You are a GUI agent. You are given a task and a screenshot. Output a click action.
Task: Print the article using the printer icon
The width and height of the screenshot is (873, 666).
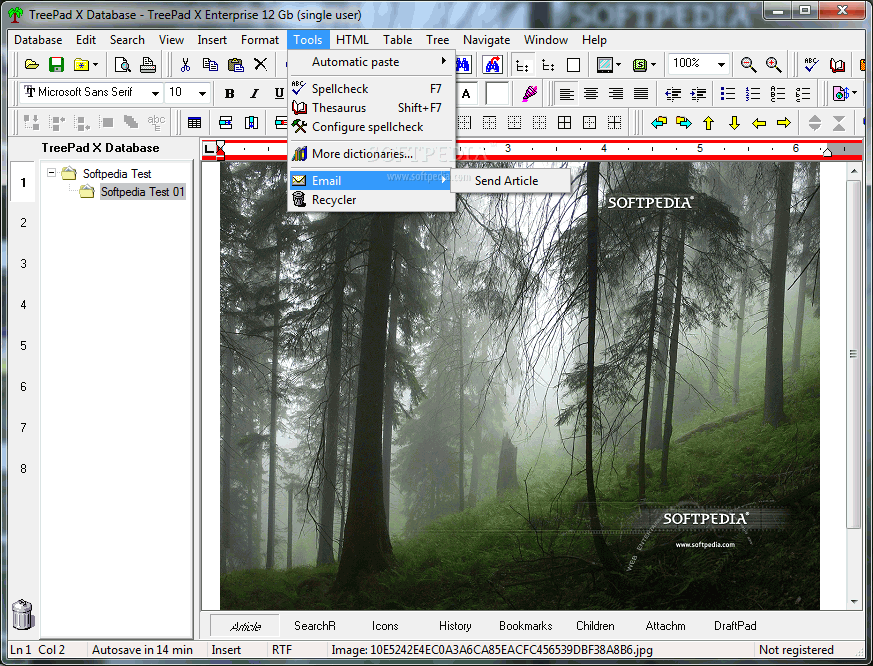(x=148, y=65)
